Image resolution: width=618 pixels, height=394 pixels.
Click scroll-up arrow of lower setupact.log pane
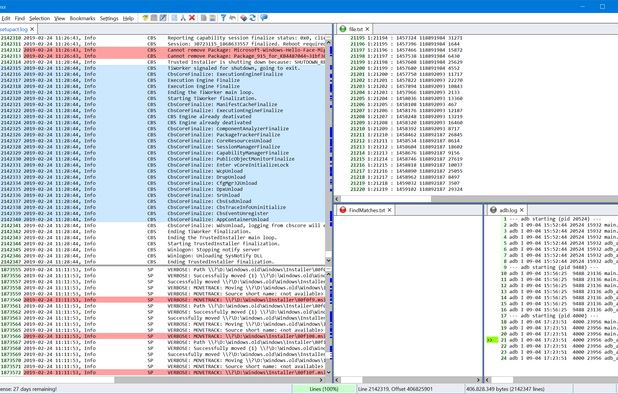328,274
